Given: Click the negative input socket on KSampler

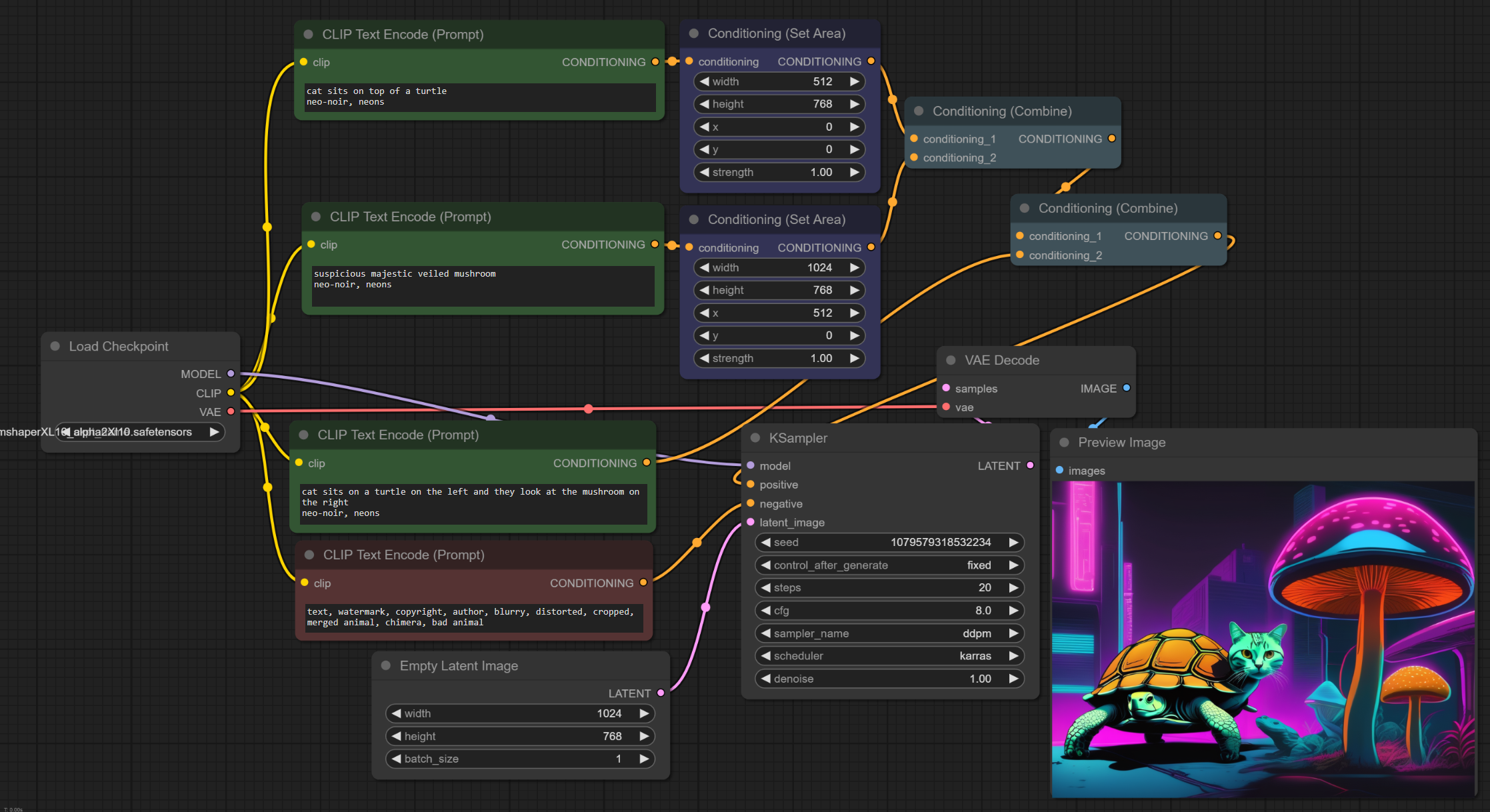Looking at the screenshot, I should click(x=751, y=503).
